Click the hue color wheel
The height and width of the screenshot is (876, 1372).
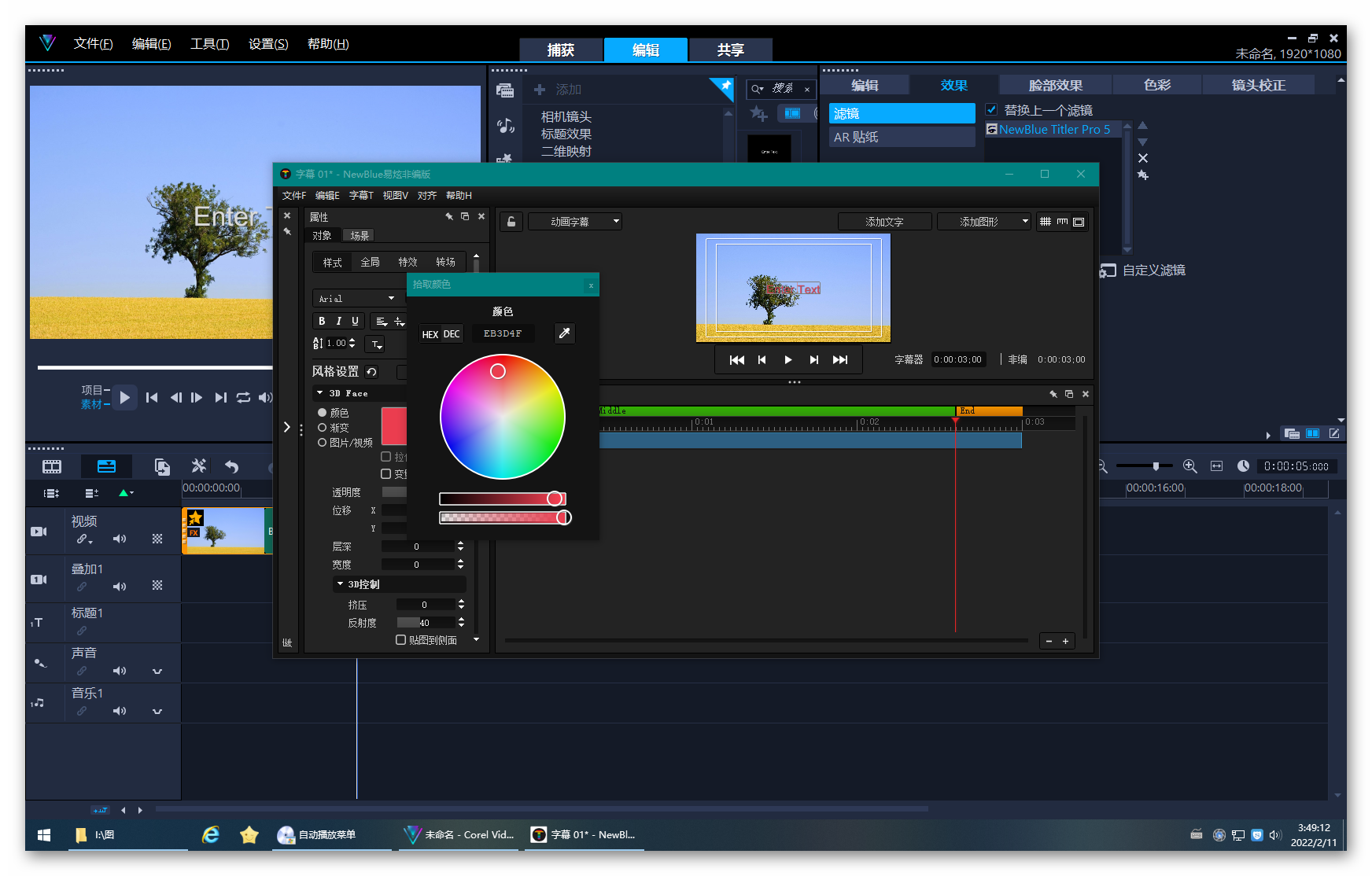[503, 417]
